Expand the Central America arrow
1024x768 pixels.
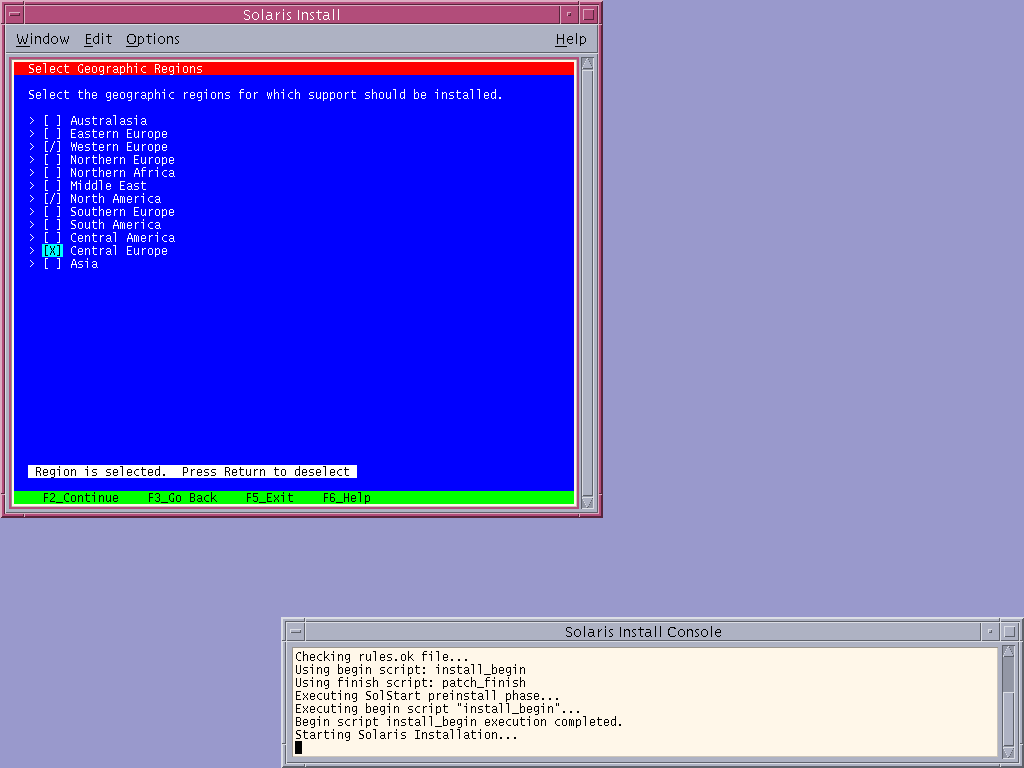click(31, 238)
